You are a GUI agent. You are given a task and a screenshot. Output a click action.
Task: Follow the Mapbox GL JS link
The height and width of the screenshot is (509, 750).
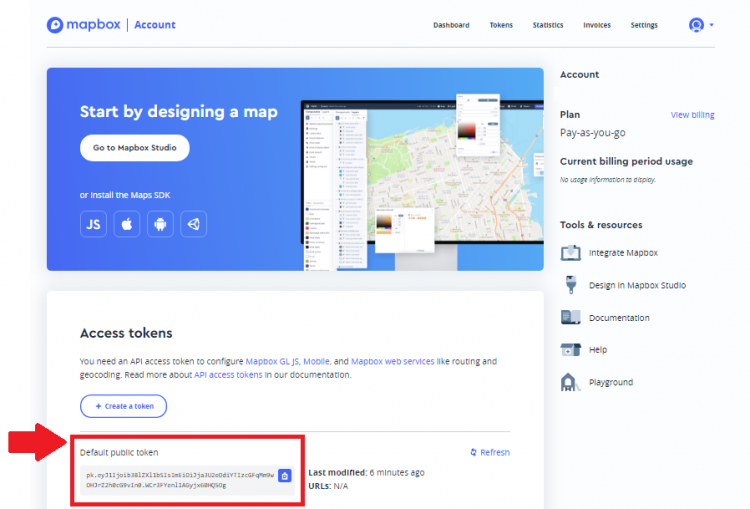coord(272,361)
